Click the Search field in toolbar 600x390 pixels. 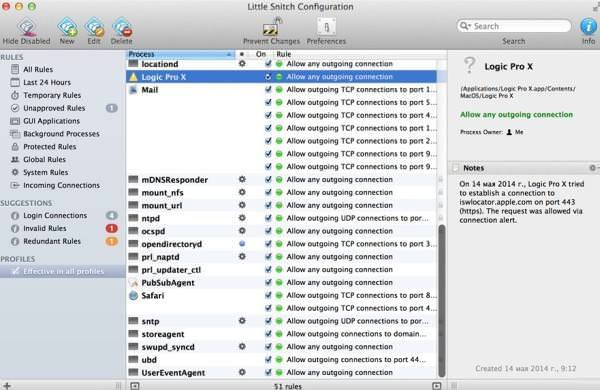514,26
